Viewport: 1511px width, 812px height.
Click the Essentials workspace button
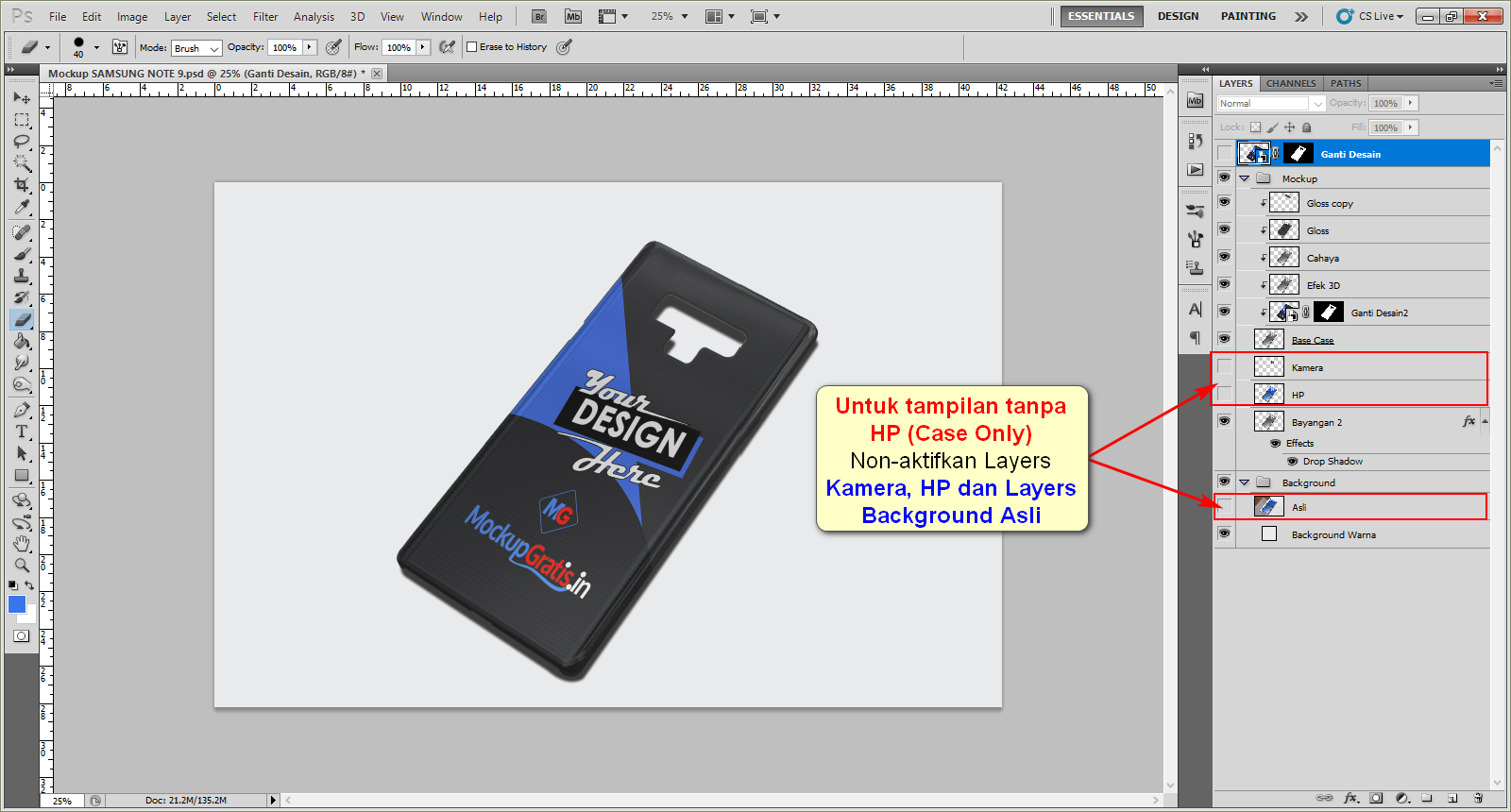pos(1101,16)
